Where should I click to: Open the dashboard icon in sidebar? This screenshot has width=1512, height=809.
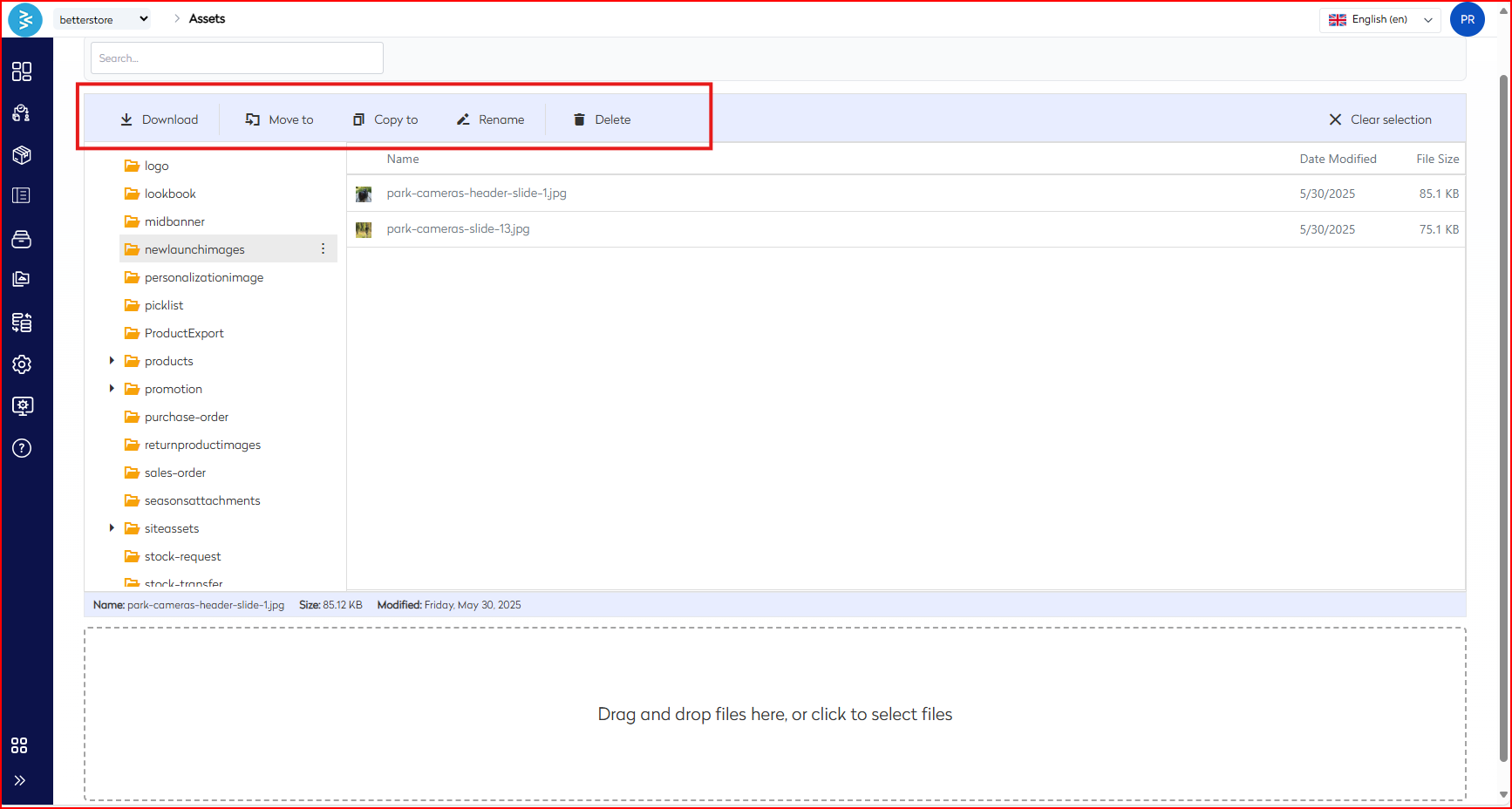point(22,71)
